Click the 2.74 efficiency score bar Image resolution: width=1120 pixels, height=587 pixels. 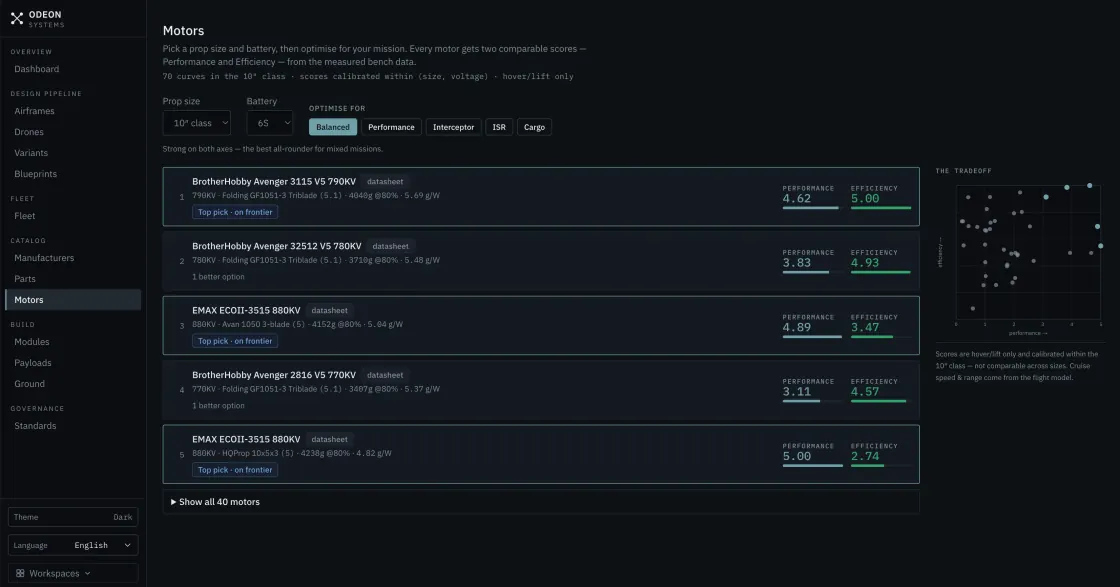(881, 466)
